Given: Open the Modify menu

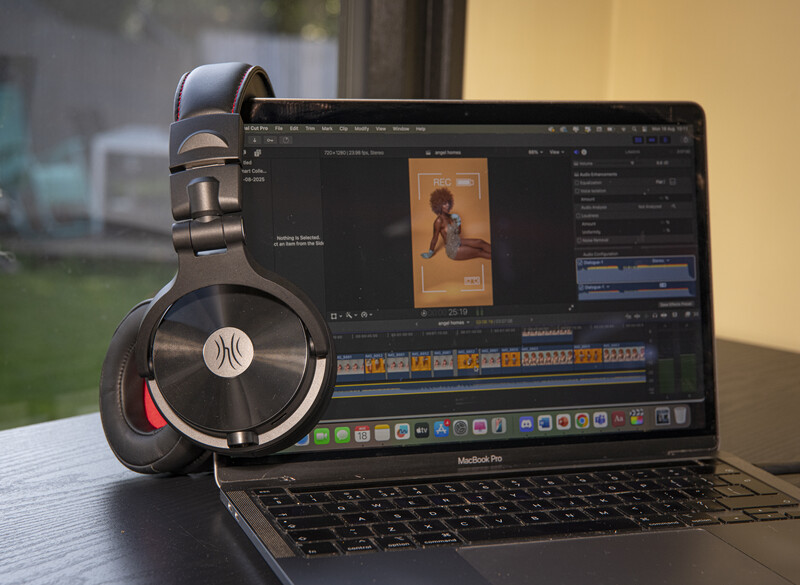Looking at the screenshot, I should pyautogui.click(x=362, y=129).
